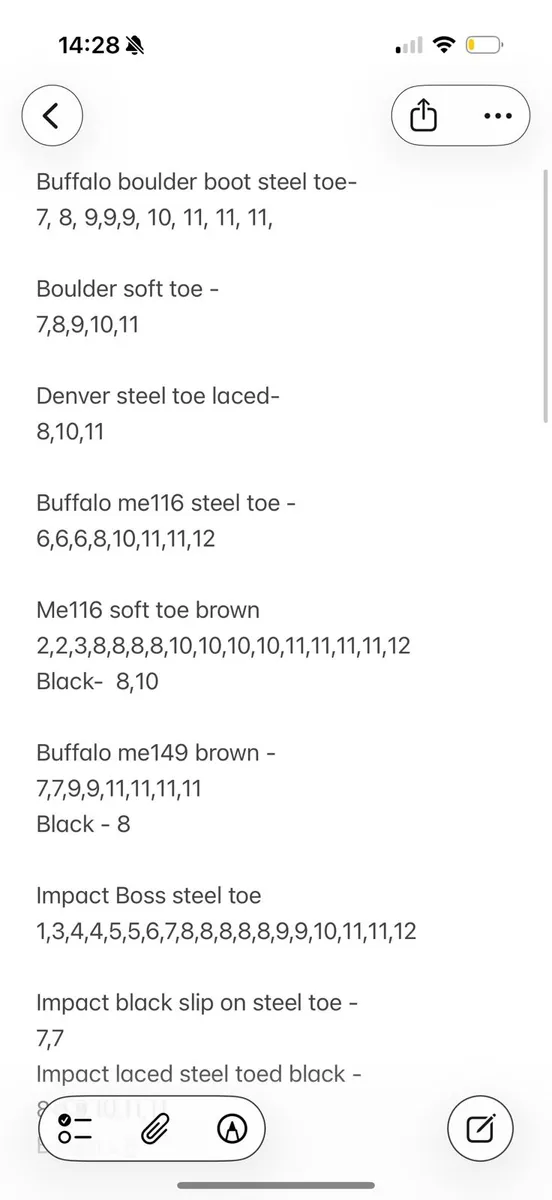Tap the 'Boulder soft toe -' heading text
Image resolution: width=552 pixels, height=1200 pixels.
128,289
